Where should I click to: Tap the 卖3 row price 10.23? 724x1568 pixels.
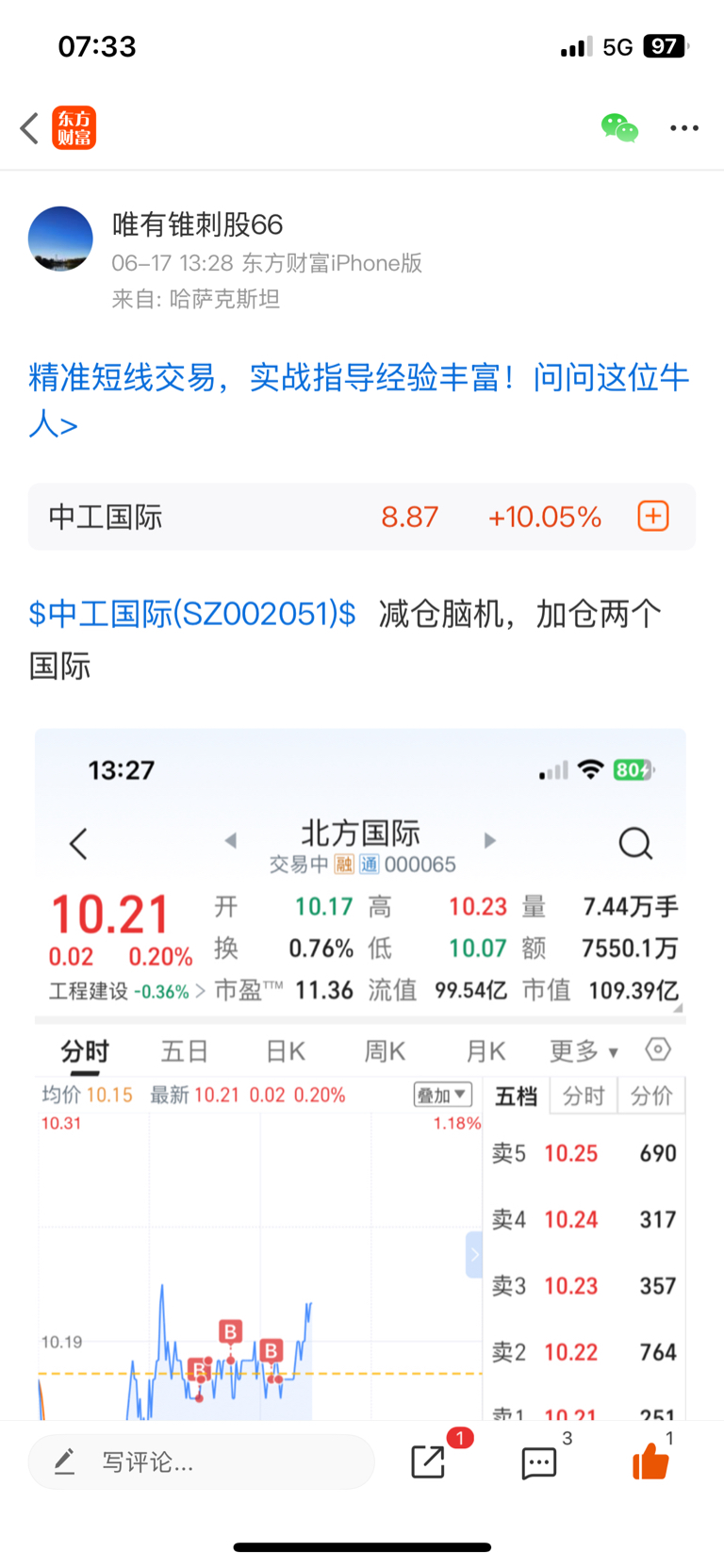click(571, 1286)
